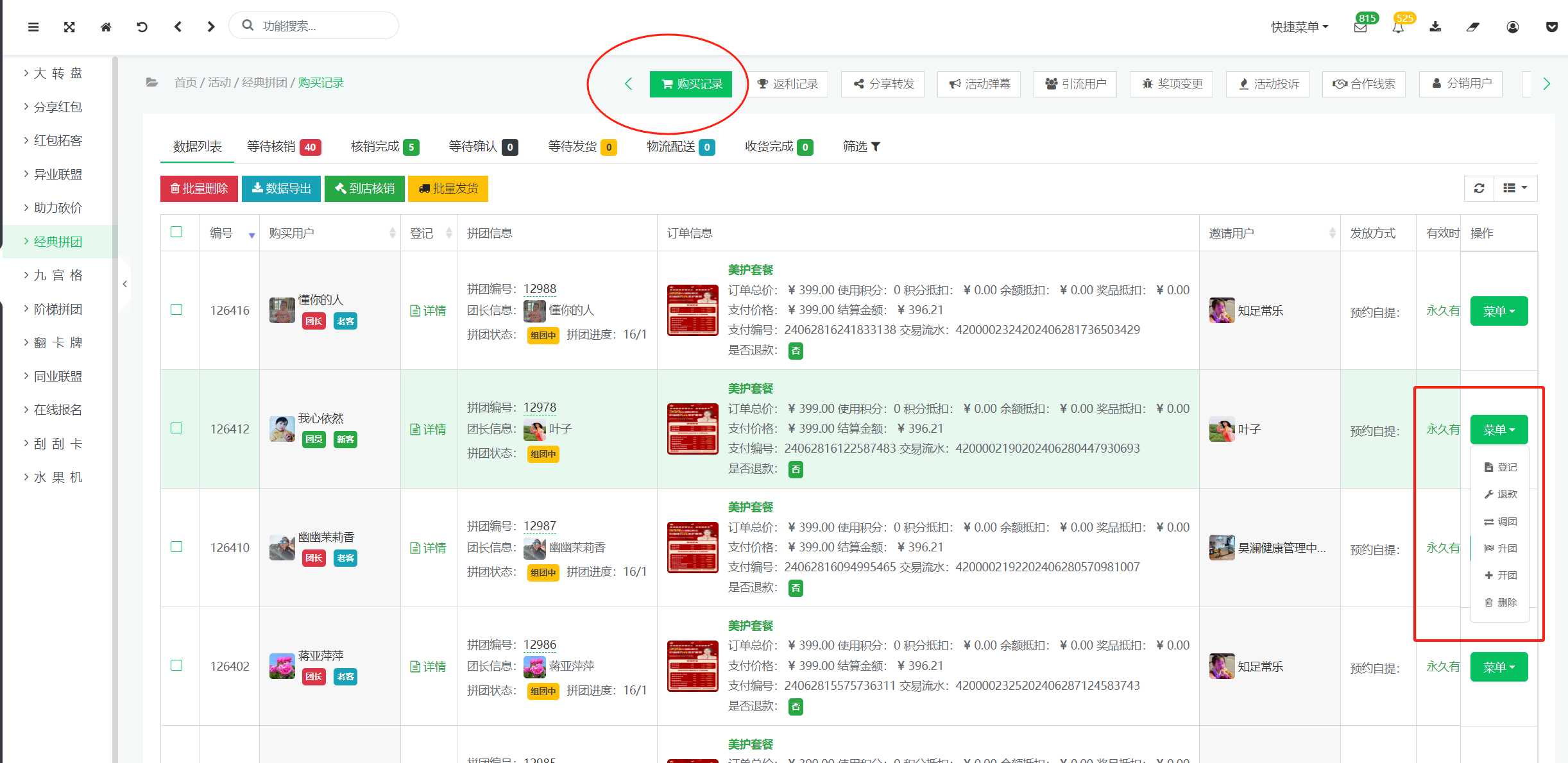Open the 快捷菜单 dropdown
Viewport: 1568px width, 763px height.
(x=1299, y=27)
